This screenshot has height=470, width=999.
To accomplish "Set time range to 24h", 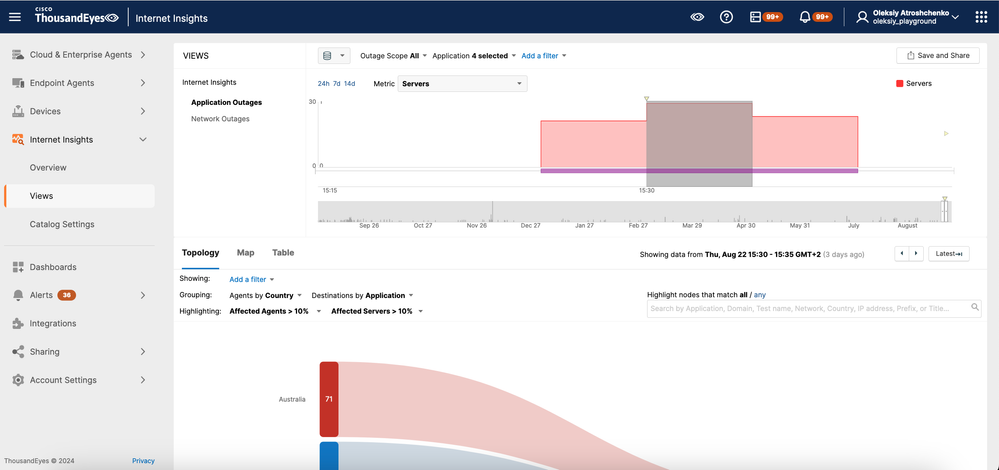I will pyautogui.click(x=324, y=83).
